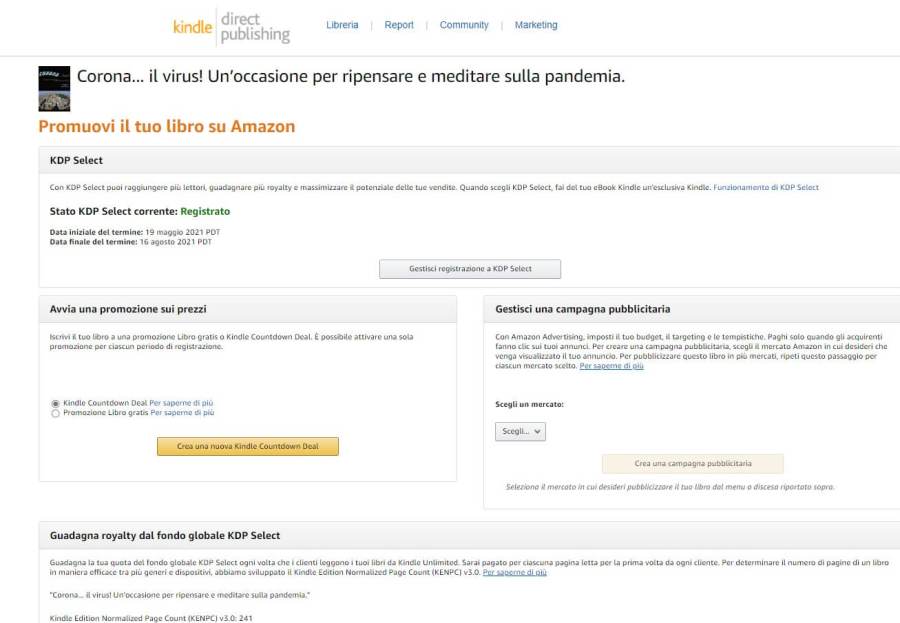
Task: Select the Kindle Countdown Deal radio option
Action: point(56,403)
